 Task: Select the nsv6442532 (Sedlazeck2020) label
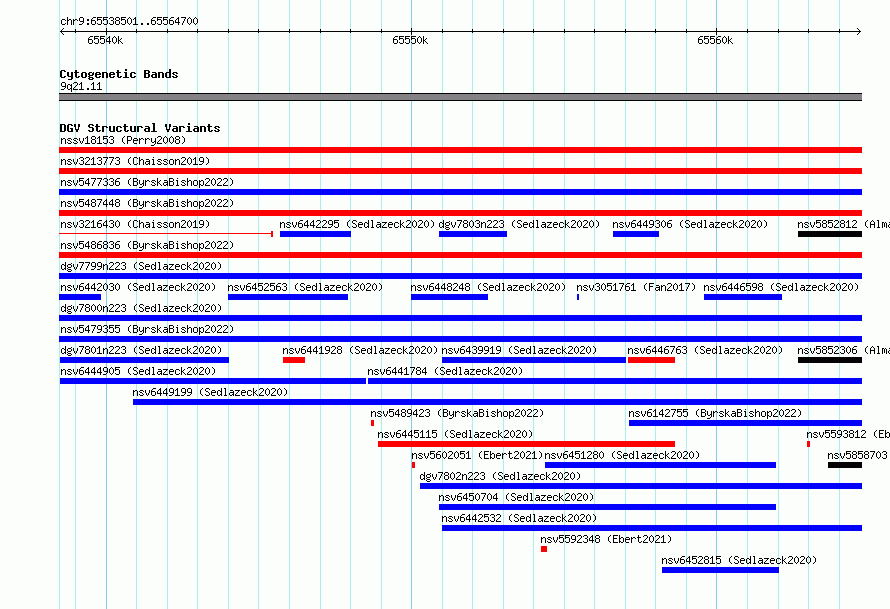(x=519, y=518)
